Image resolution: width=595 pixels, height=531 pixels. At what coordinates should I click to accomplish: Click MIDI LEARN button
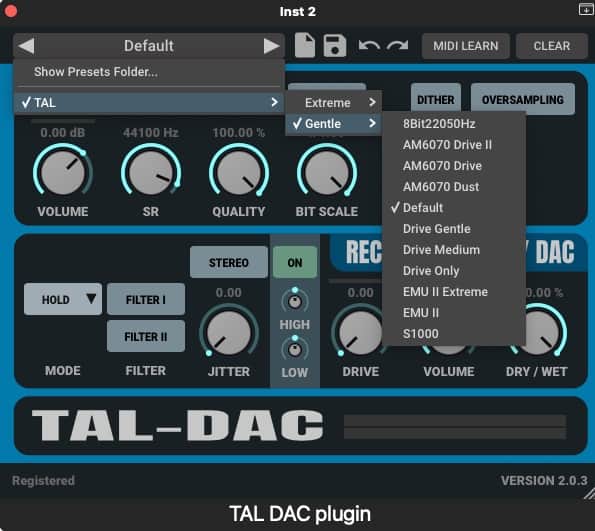[466, 46]
